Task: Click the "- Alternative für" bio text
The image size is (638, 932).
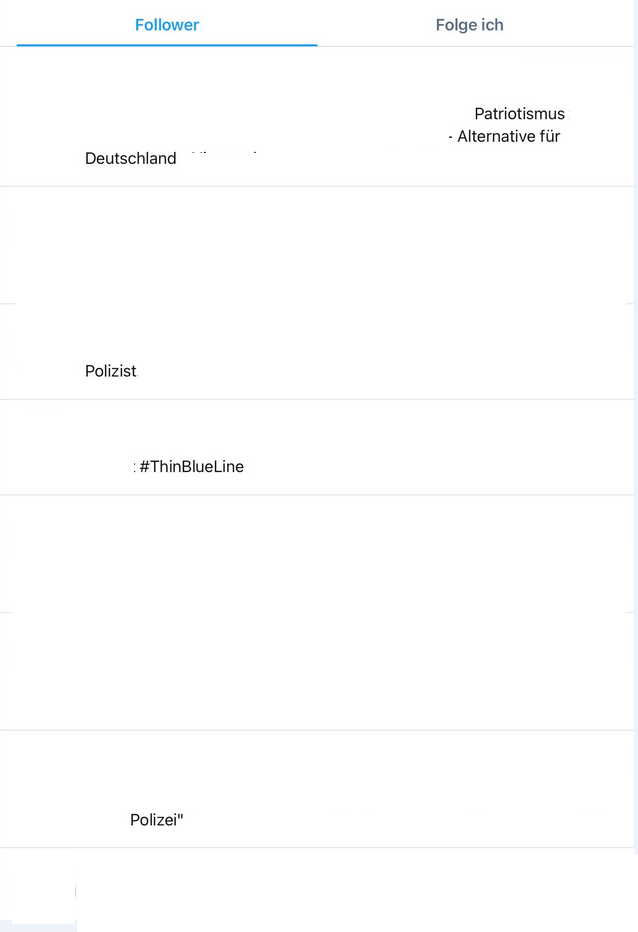Action: (504, 136)
